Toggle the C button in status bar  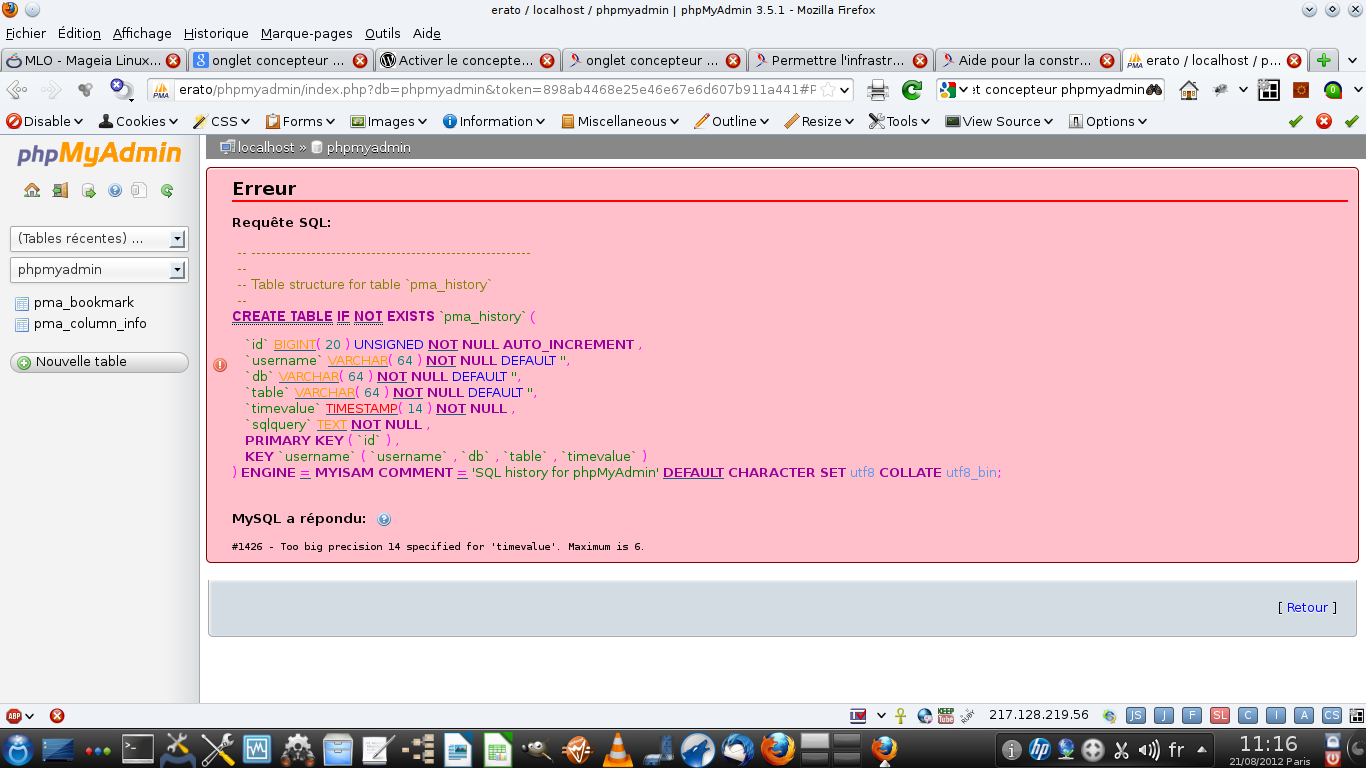tap(1248, 716)
